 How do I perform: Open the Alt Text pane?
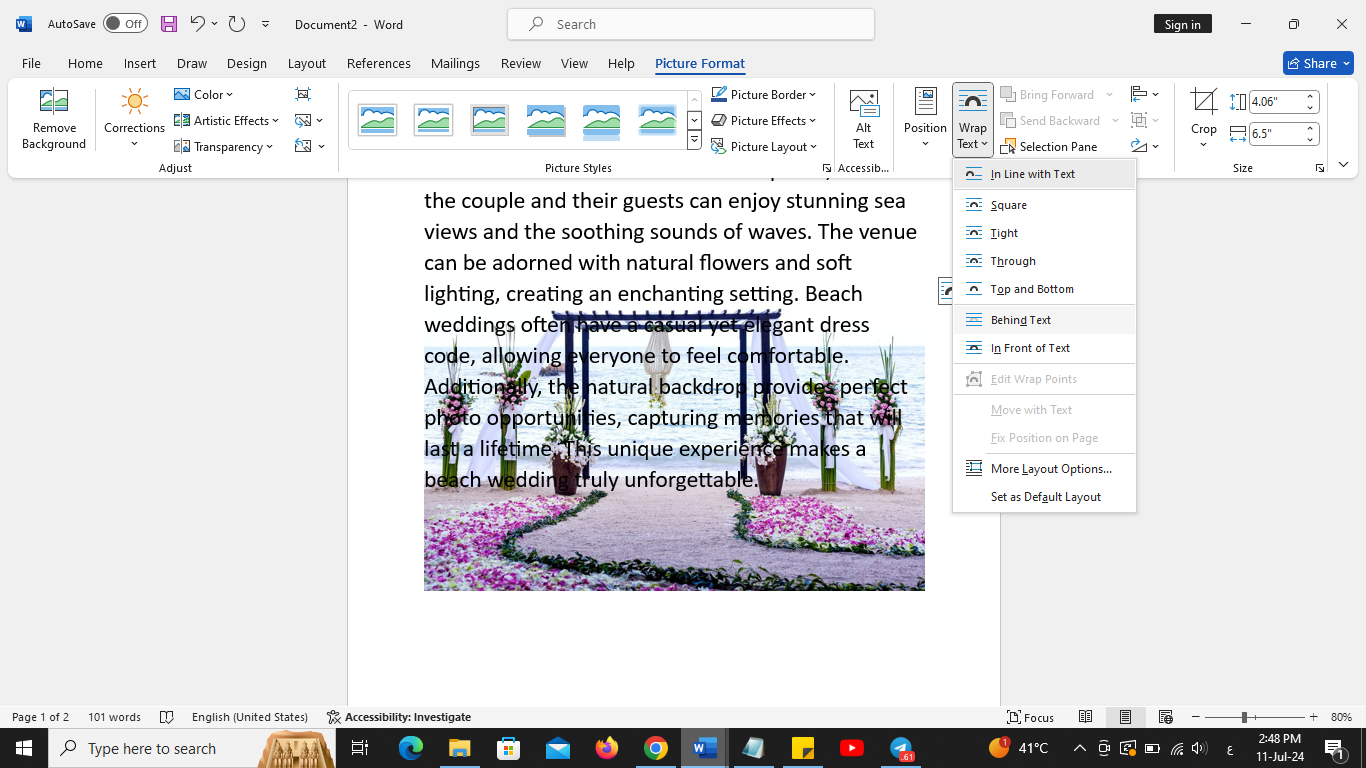[x=863, y=119]
